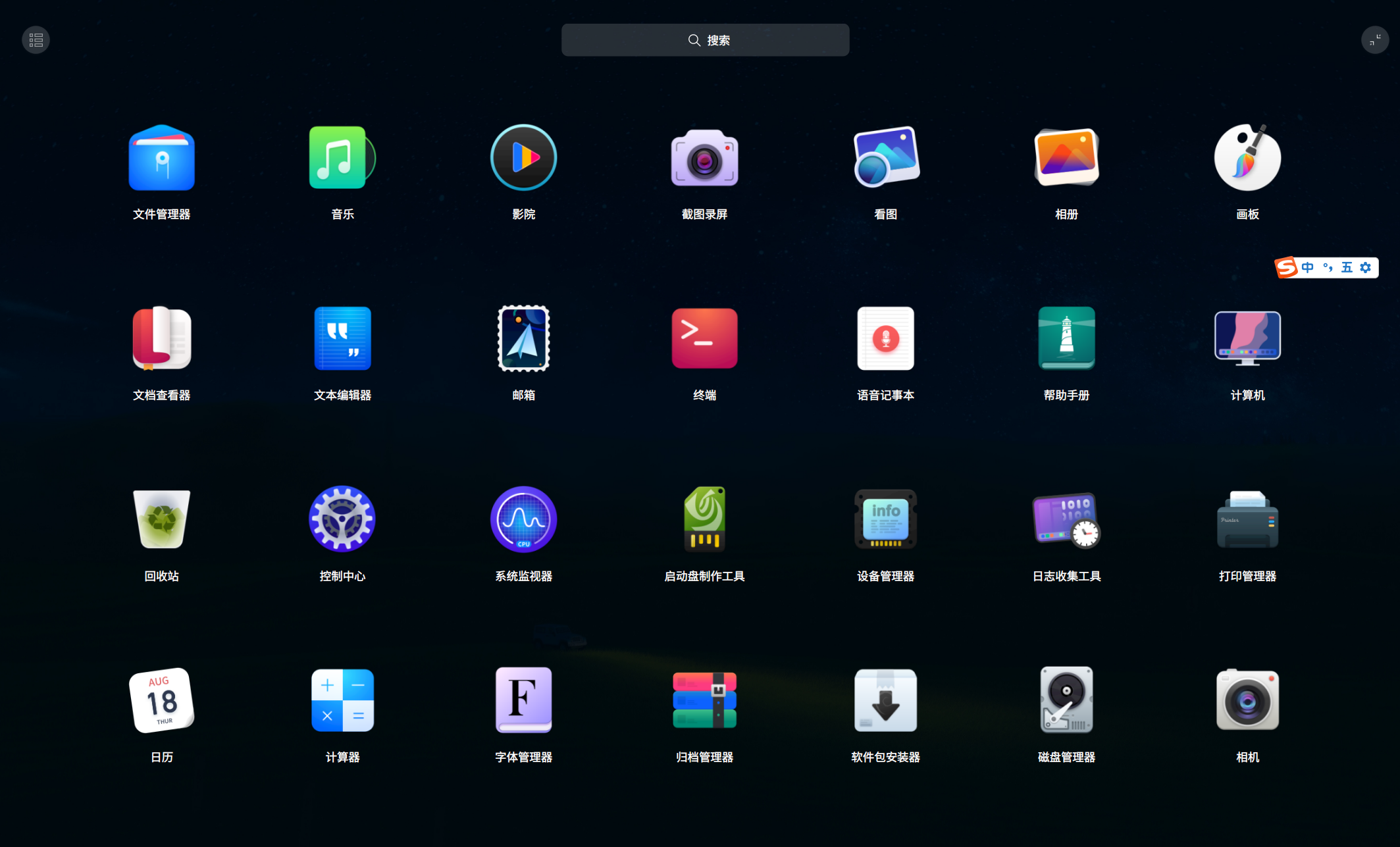1400x847 pixels.
Task: Click the Sogou input method logo
Action: (1285, 267)
